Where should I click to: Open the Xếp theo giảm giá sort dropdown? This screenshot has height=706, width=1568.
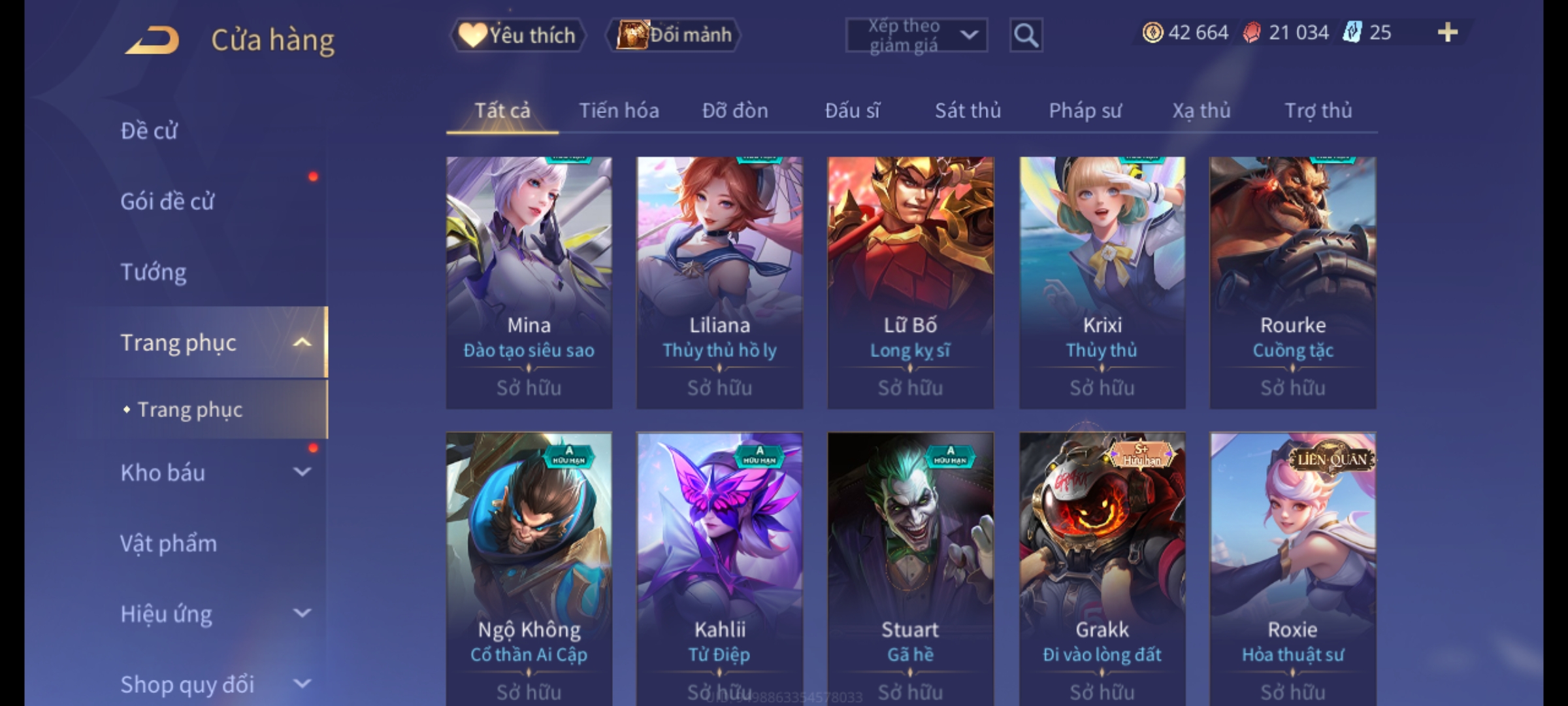tap(916, 35)
